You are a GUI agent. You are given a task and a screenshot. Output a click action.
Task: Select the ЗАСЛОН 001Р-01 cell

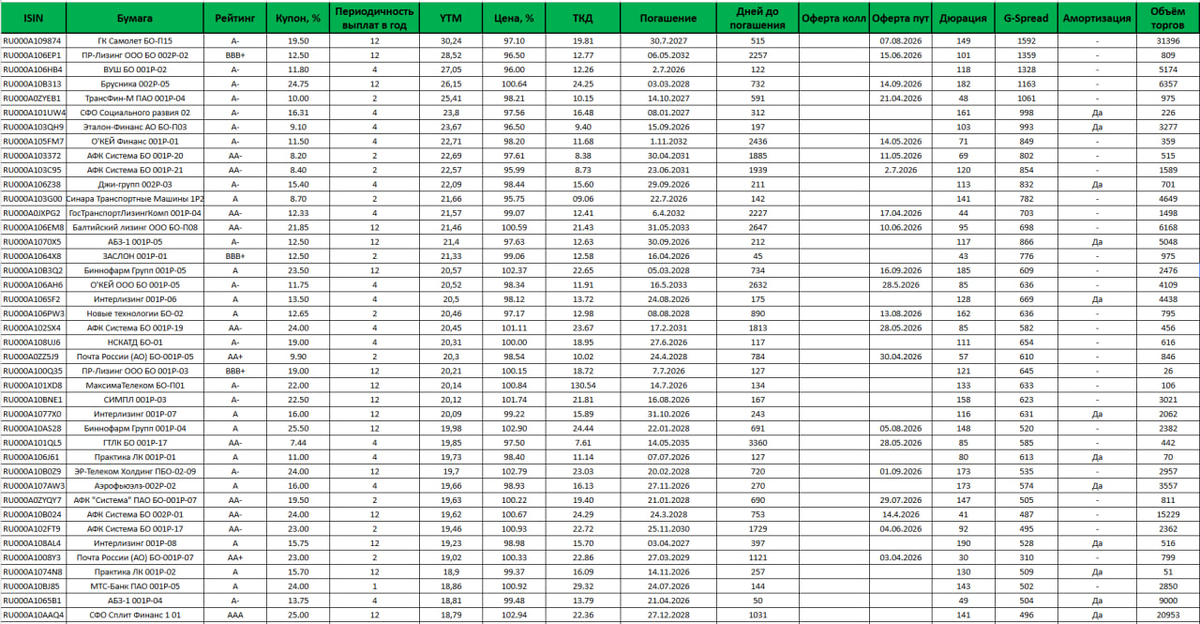(x=135, y=258)
